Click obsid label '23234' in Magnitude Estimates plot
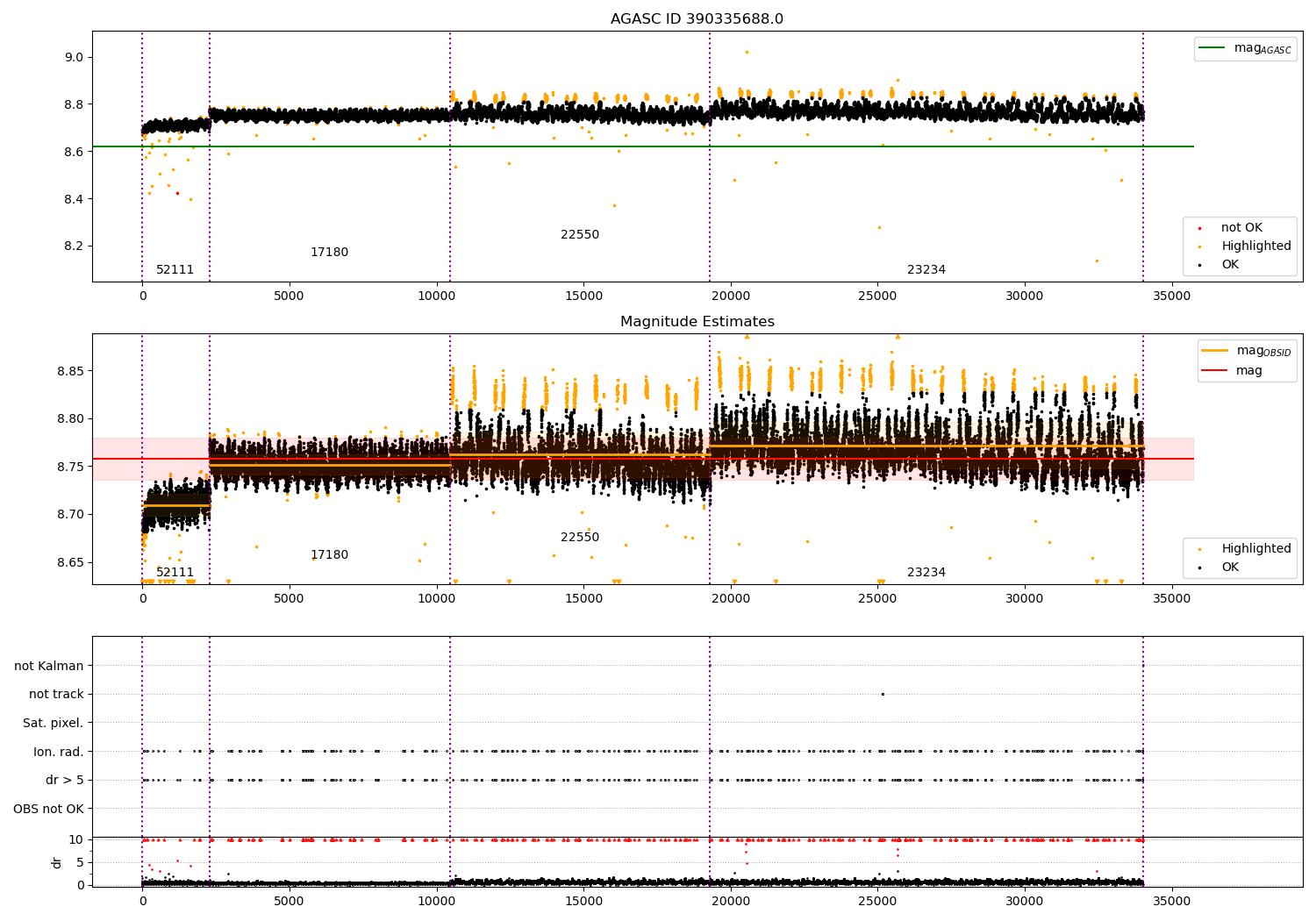1316x921 pixels. 926,573
